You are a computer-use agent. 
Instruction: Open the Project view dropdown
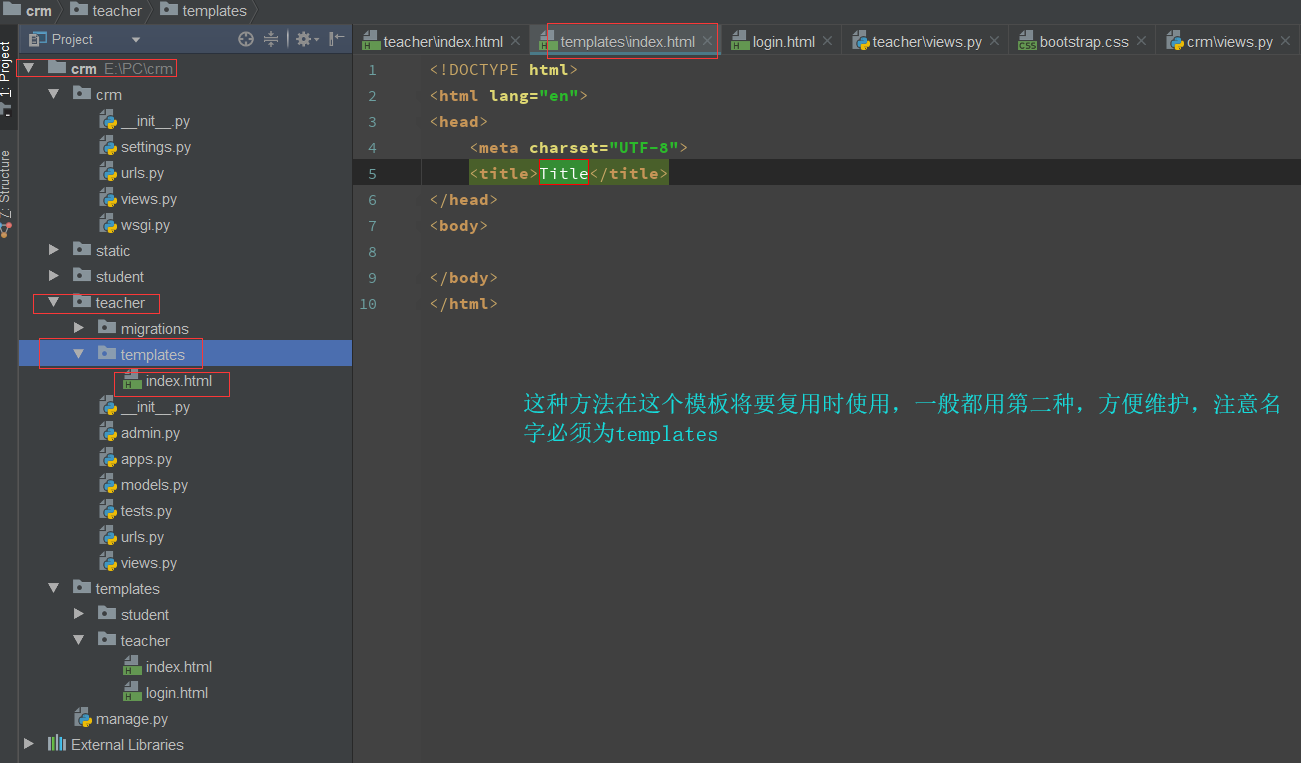[136, 40]
